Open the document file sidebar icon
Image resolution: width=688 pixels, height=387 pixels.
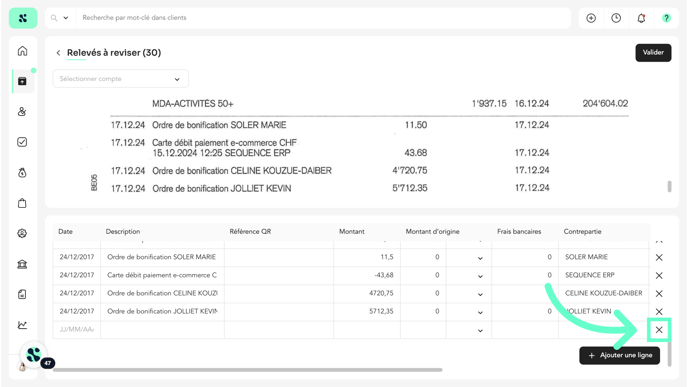[x=22, y=294]
